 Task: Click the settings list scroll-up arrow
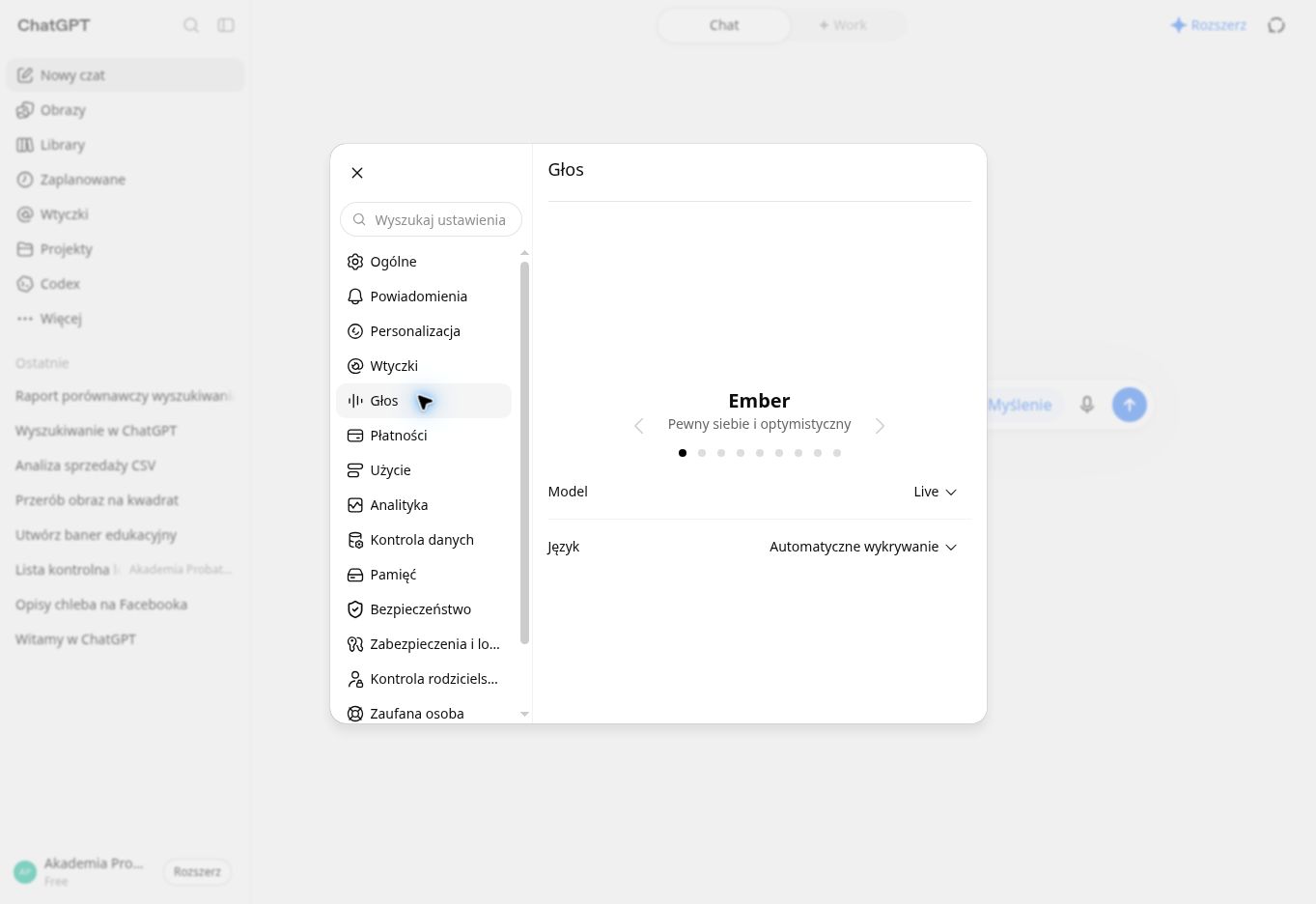(x=524, y=253)
